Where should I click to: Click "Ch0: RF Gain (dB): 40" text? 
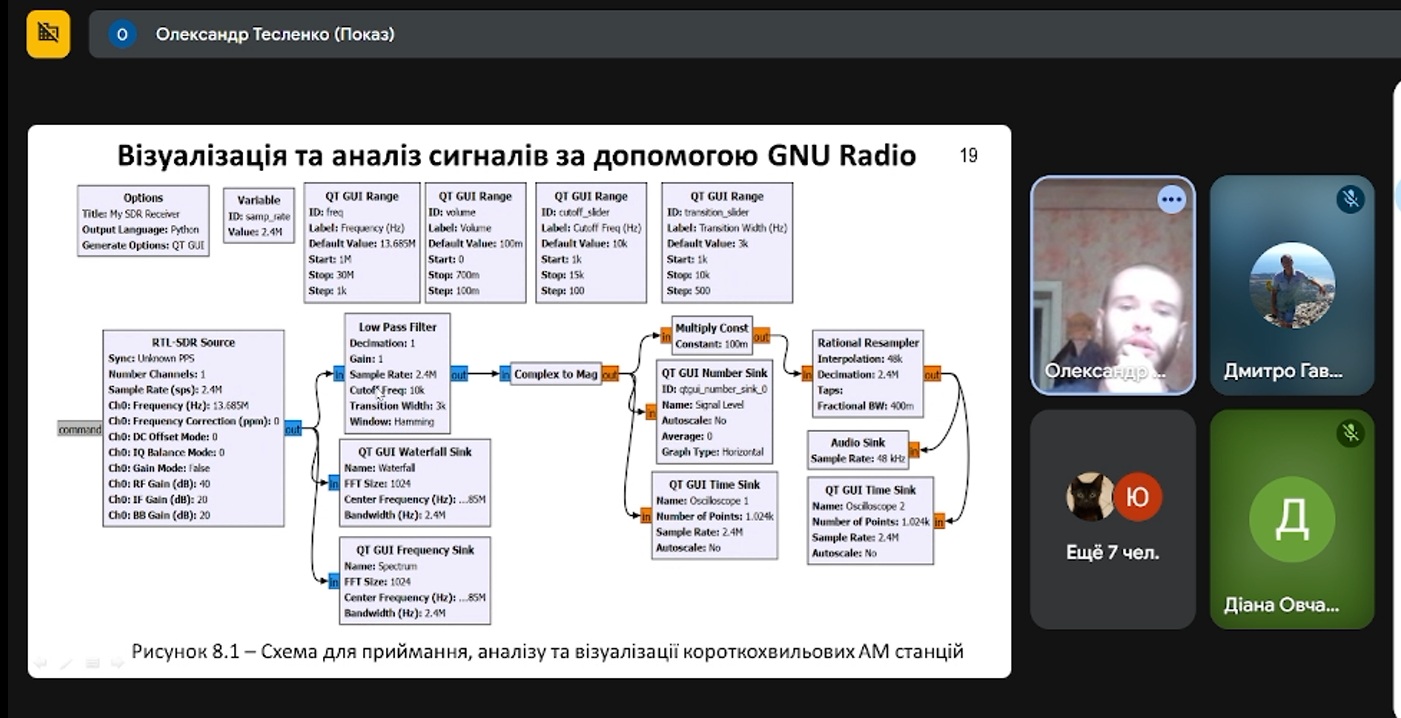(x=158, y=483)
